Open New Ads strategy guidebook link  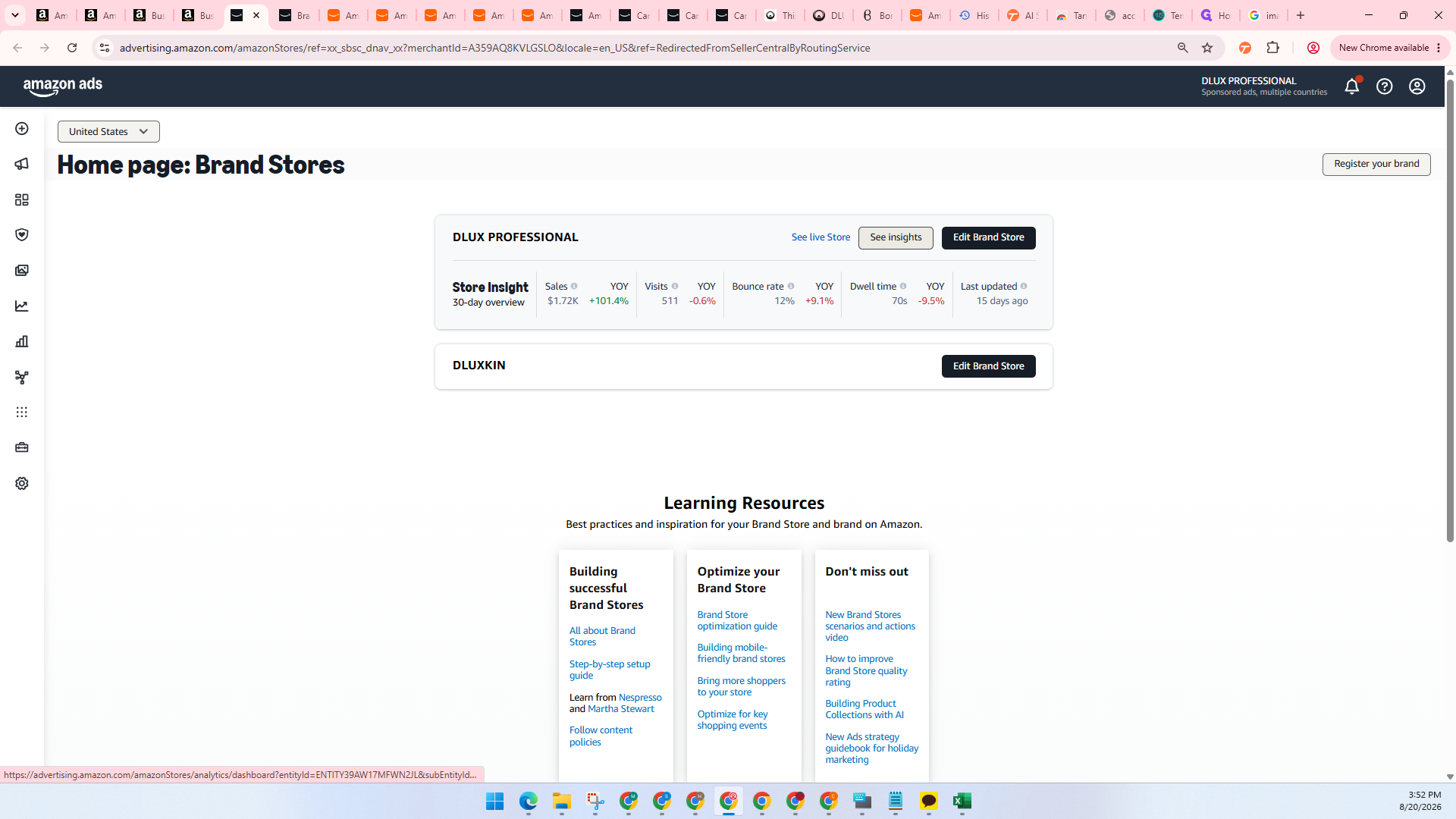871,748
